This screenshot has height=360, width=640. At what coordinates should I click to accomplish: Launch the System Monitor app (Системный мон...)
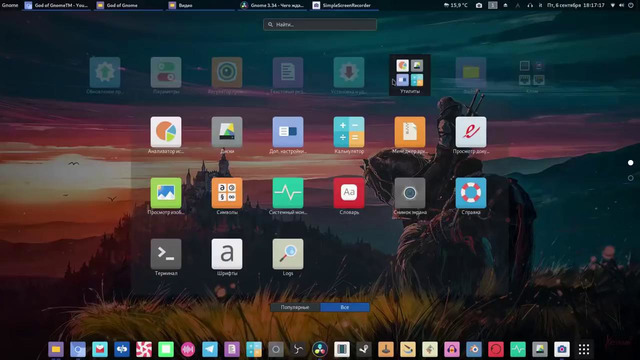pyautogui.click(x=288, y=193)
